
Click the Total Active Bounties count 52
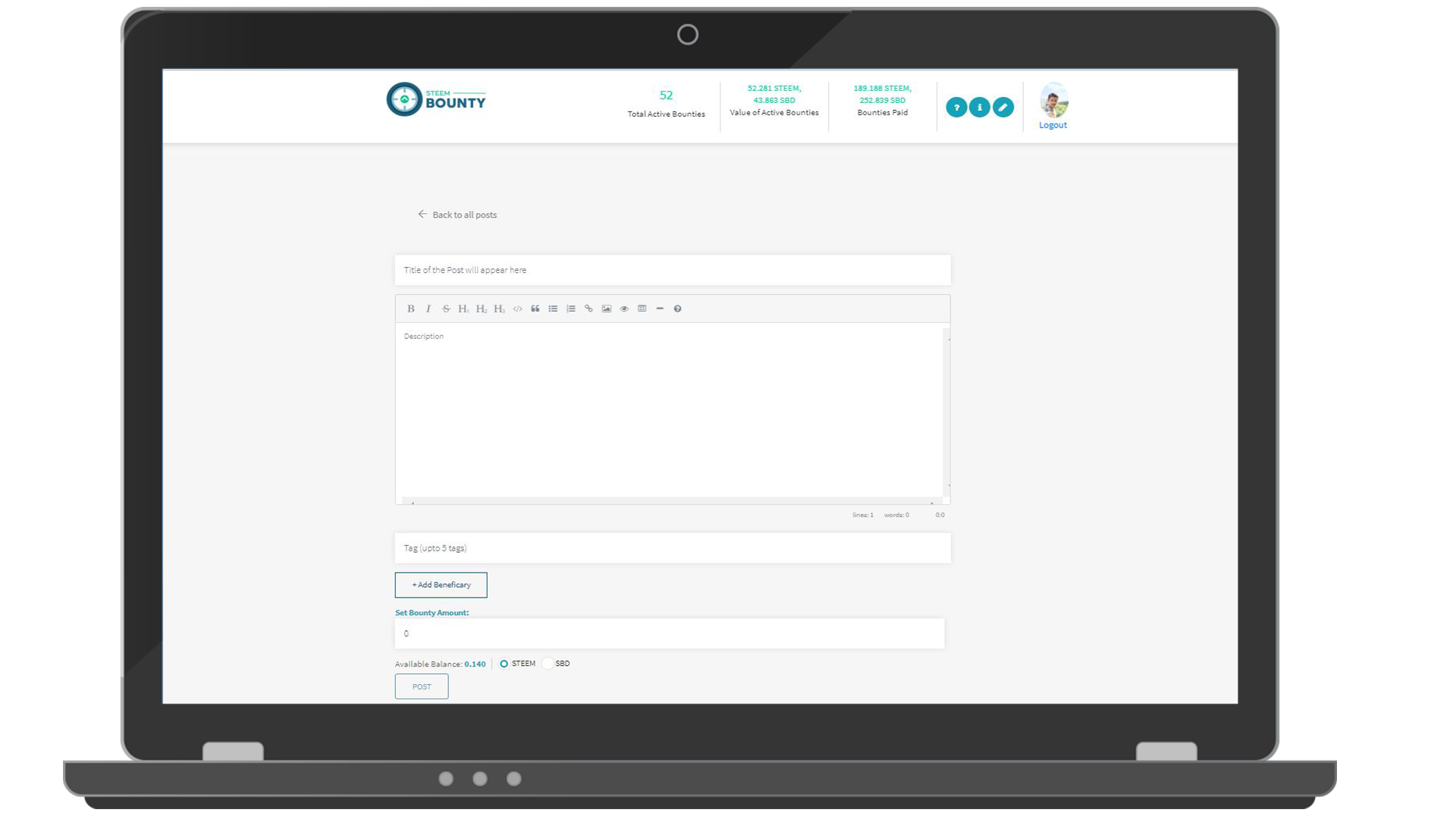click(666, 96)
